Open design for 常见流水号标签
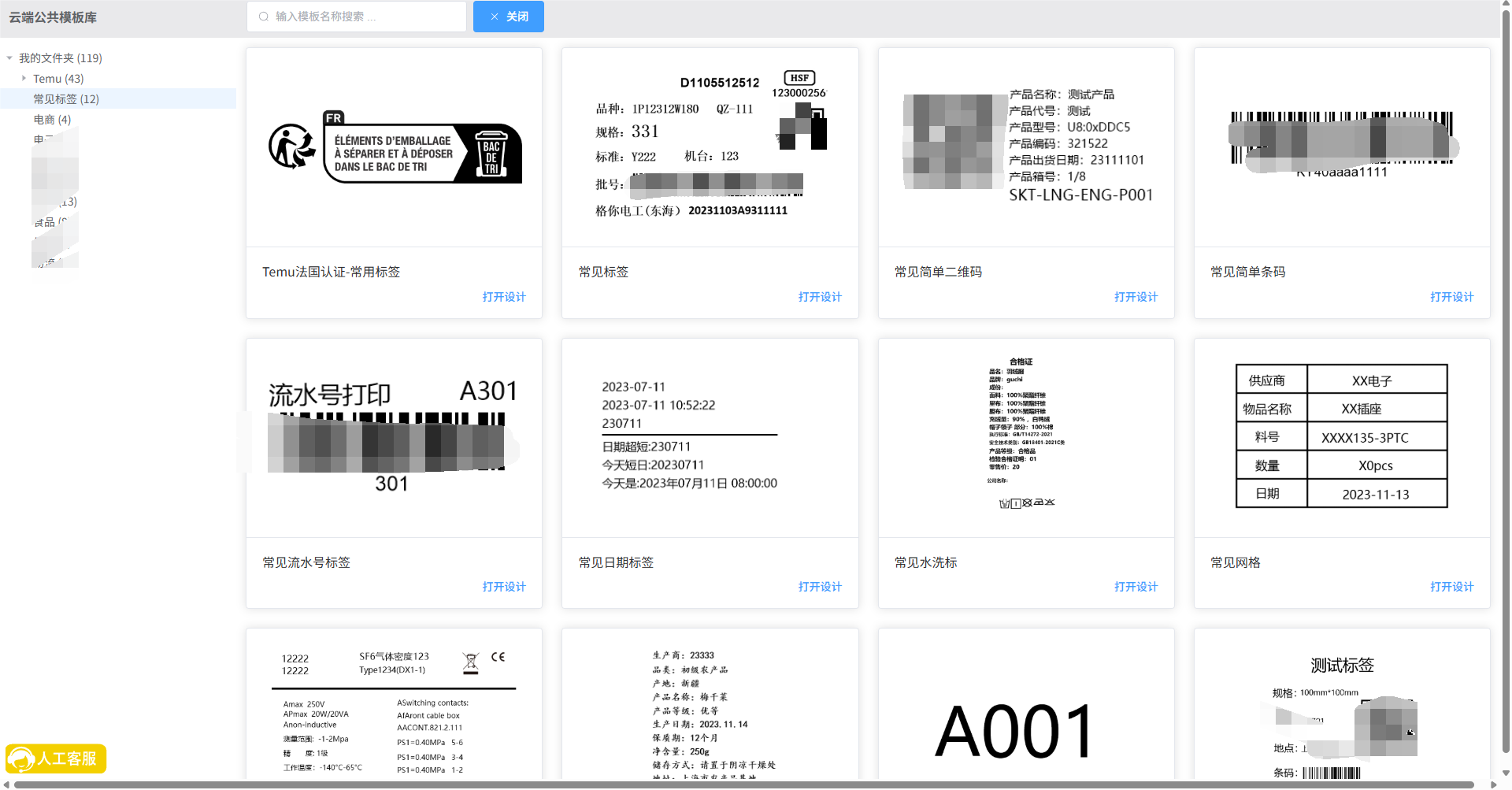The width and height of the screenshot is (1512, 790). 504,587
